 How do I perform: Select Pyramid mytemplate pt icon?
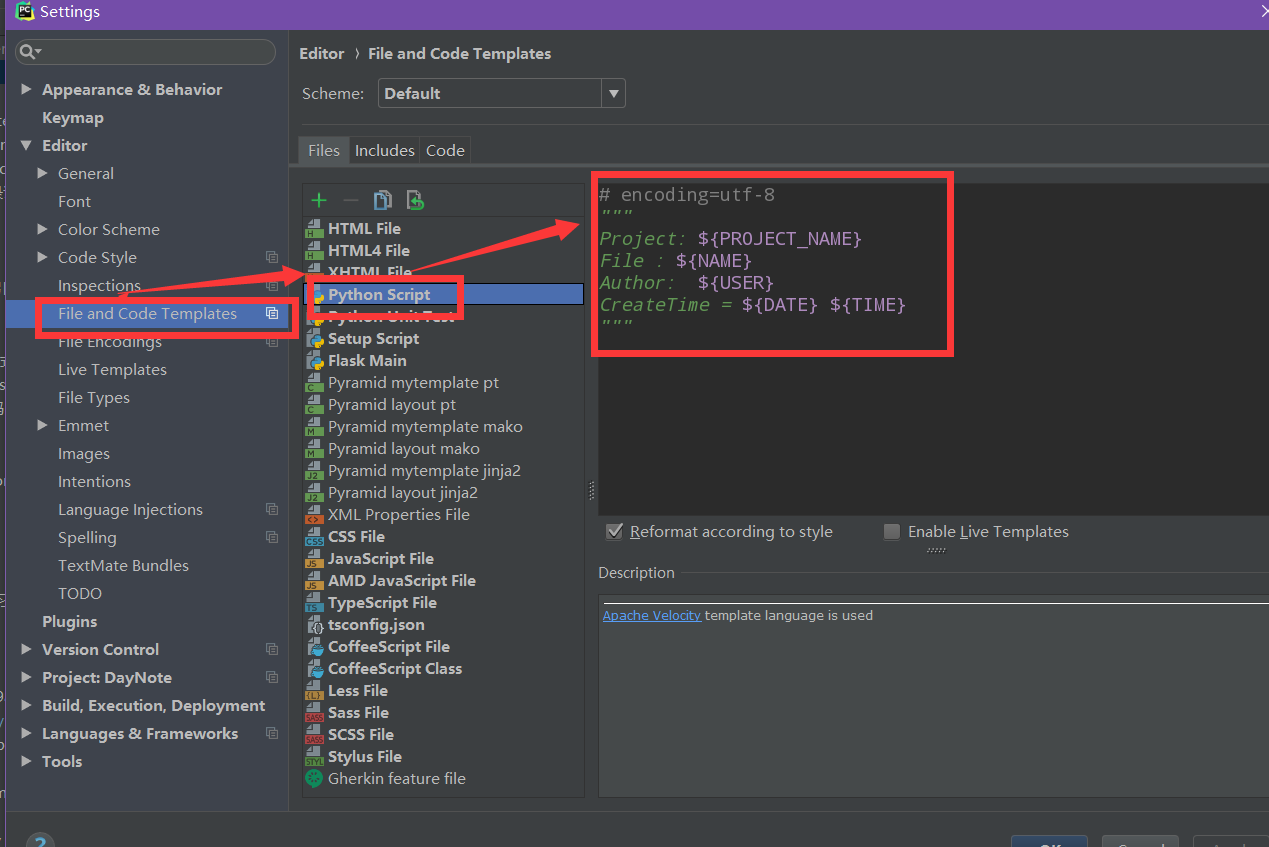[x=314, y=383]
